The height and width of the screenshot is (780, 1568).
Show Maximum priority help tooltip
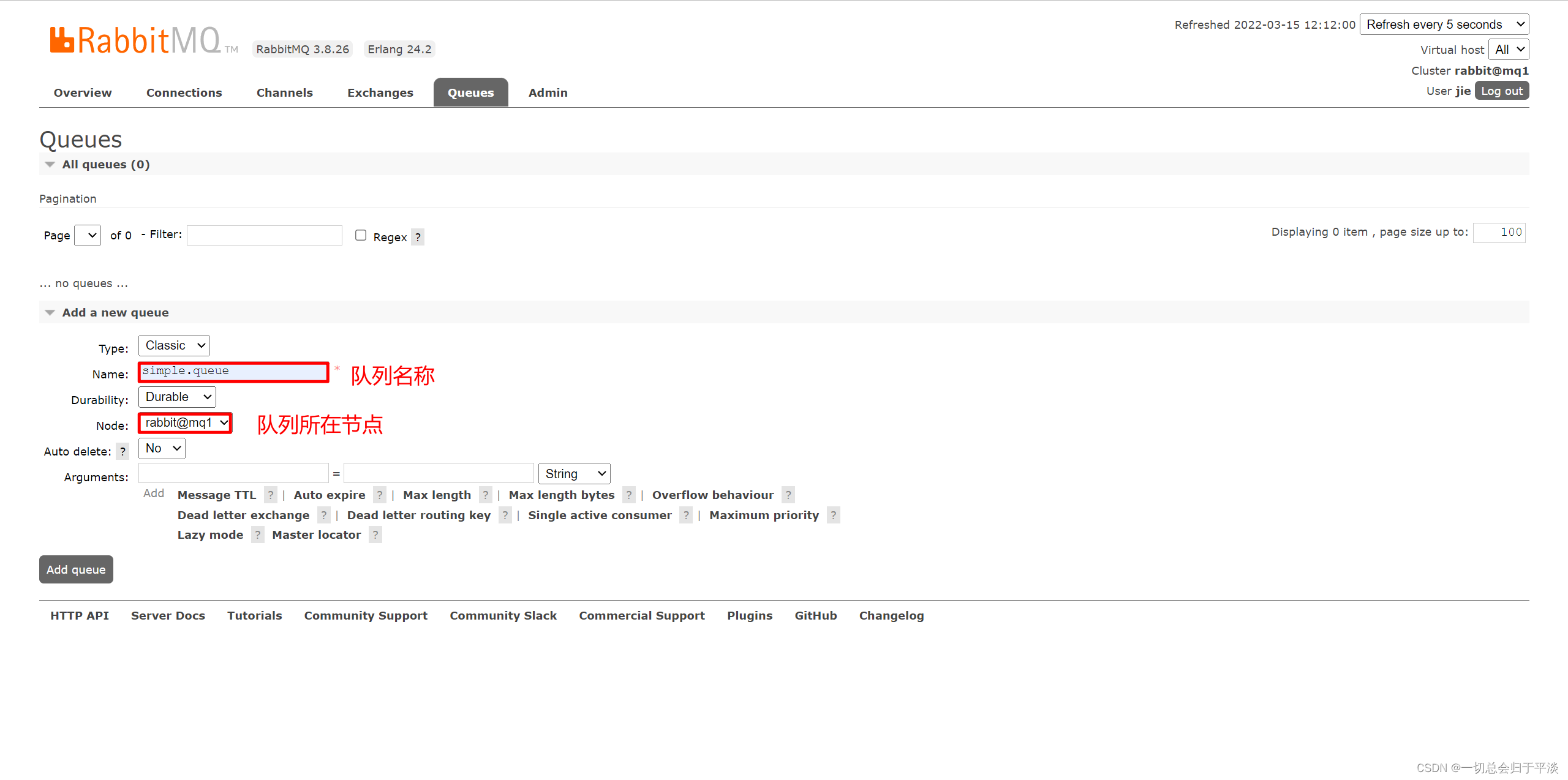click(833, 515)
